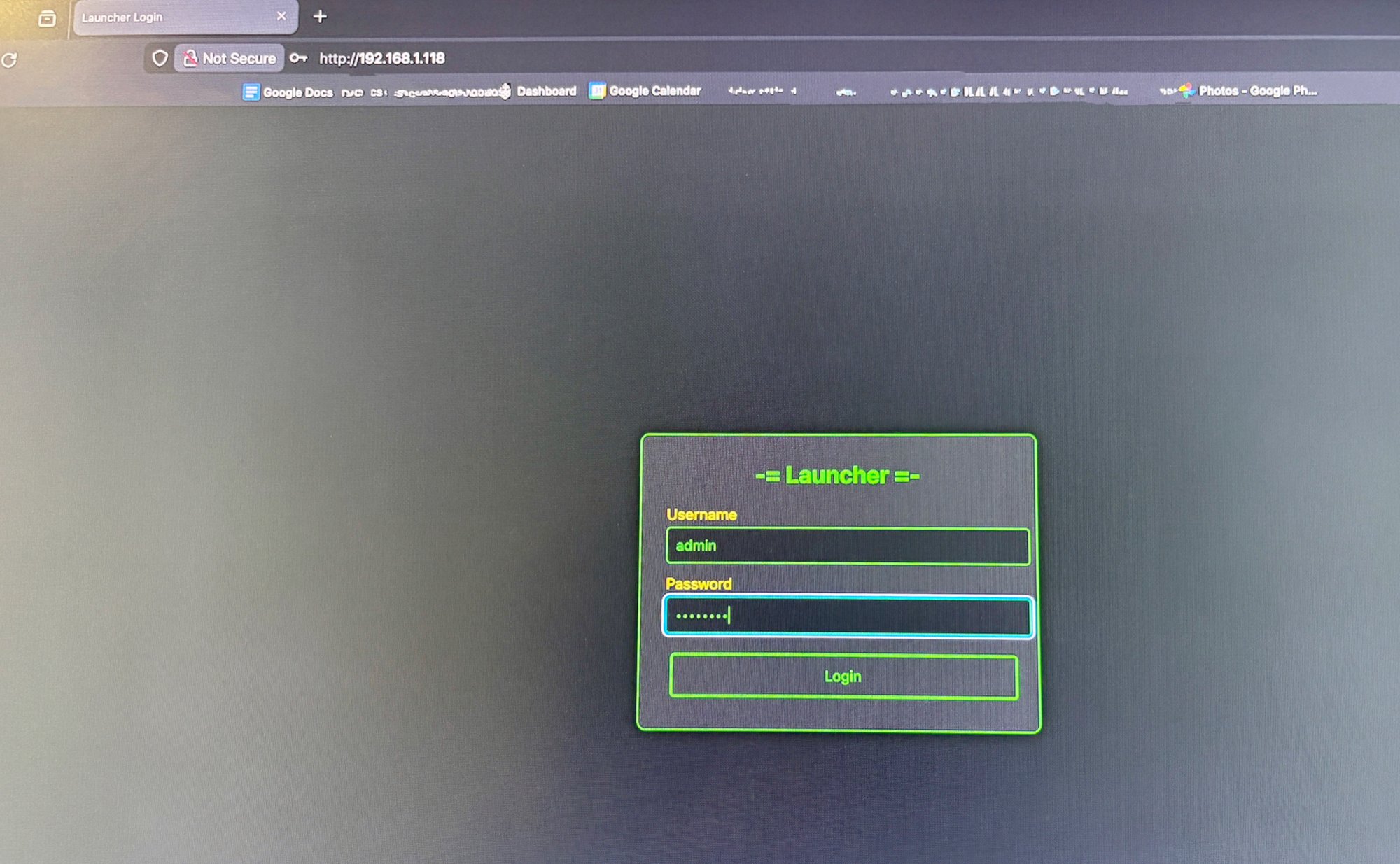Click the tab overview icon top-left
Viewport: 1400px width, 864px height.
(47, 19)
